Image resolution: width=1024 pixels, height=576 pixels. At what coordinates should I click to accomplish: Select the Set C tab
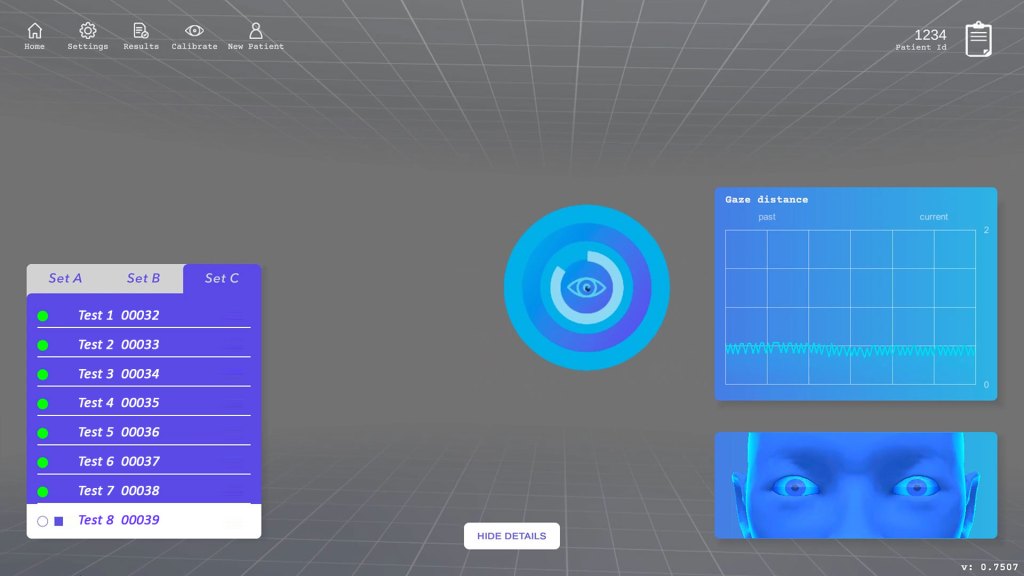click(222, 278)
